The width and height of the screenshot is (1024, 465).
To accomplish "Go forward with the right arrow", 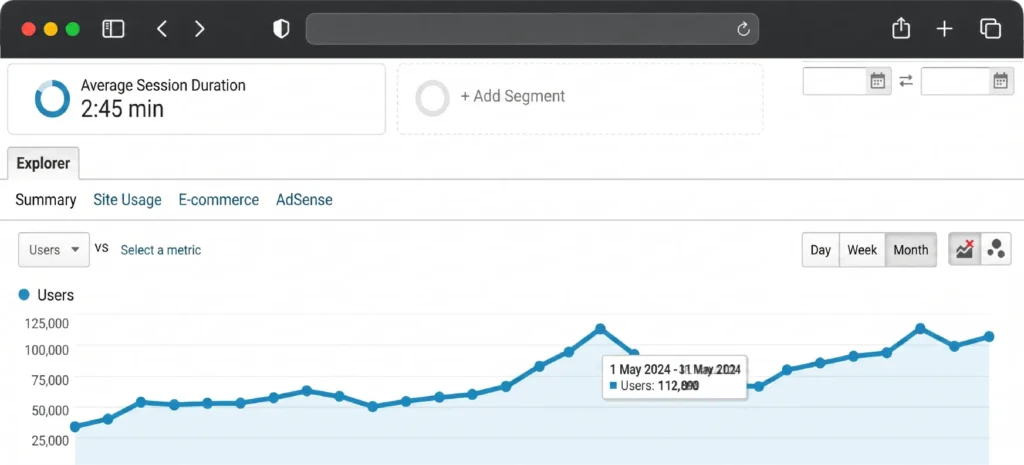I will 200,29.
